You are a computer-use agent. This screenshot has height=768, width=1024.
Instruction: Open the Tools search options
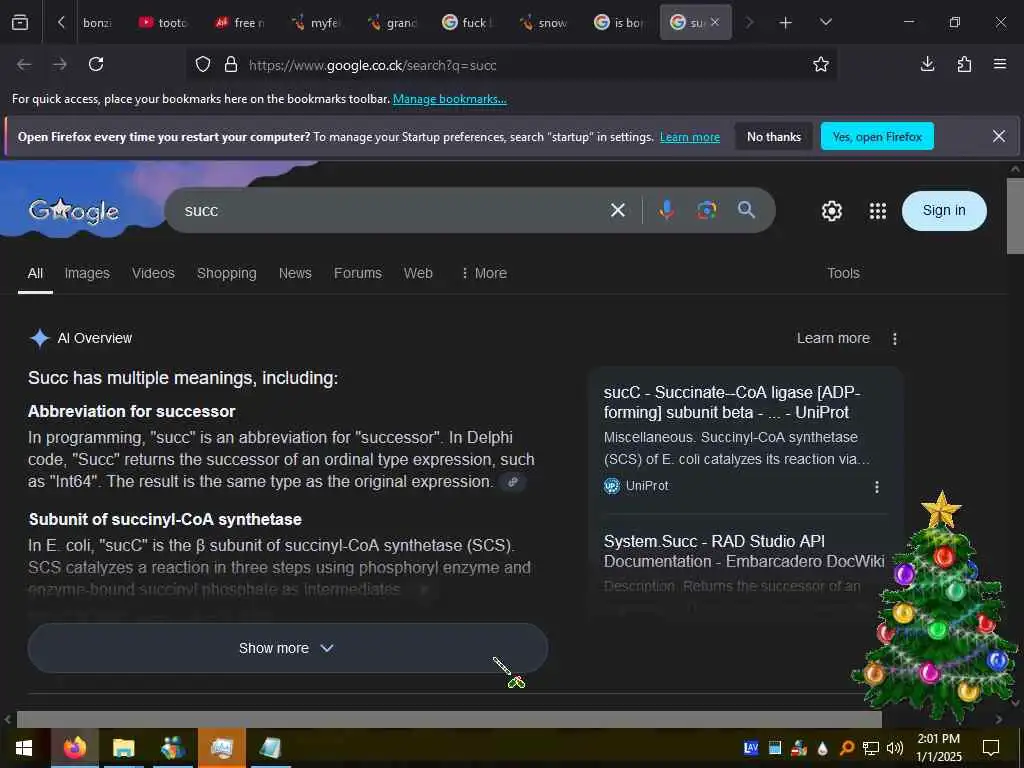click(x=843, y=273)
